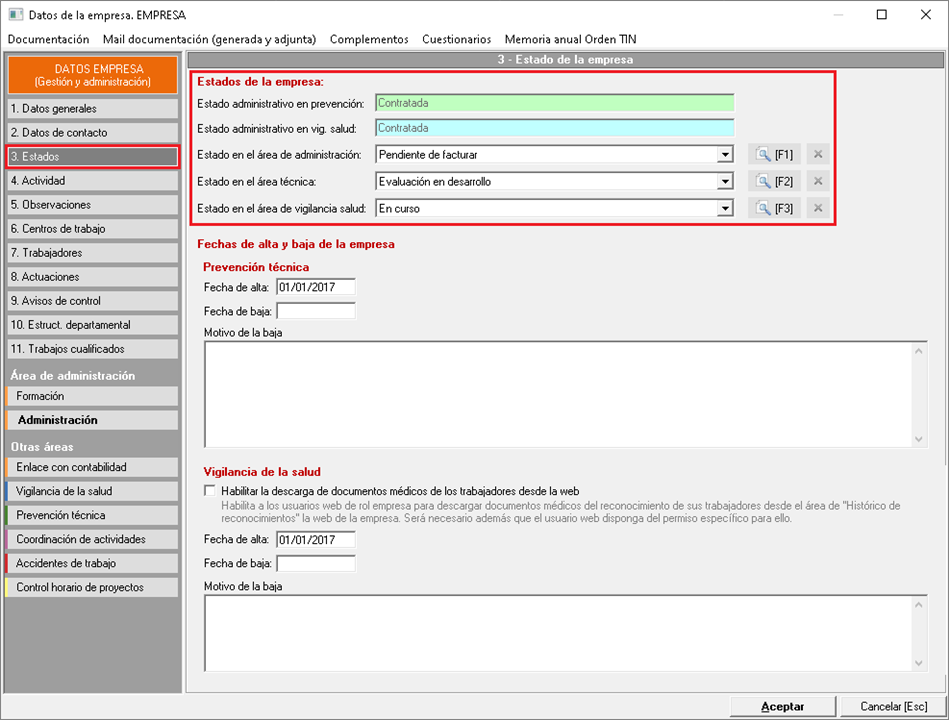Open Accidentes de trabajo area
The image size is (949, 720).
click(x=92, y=564)
